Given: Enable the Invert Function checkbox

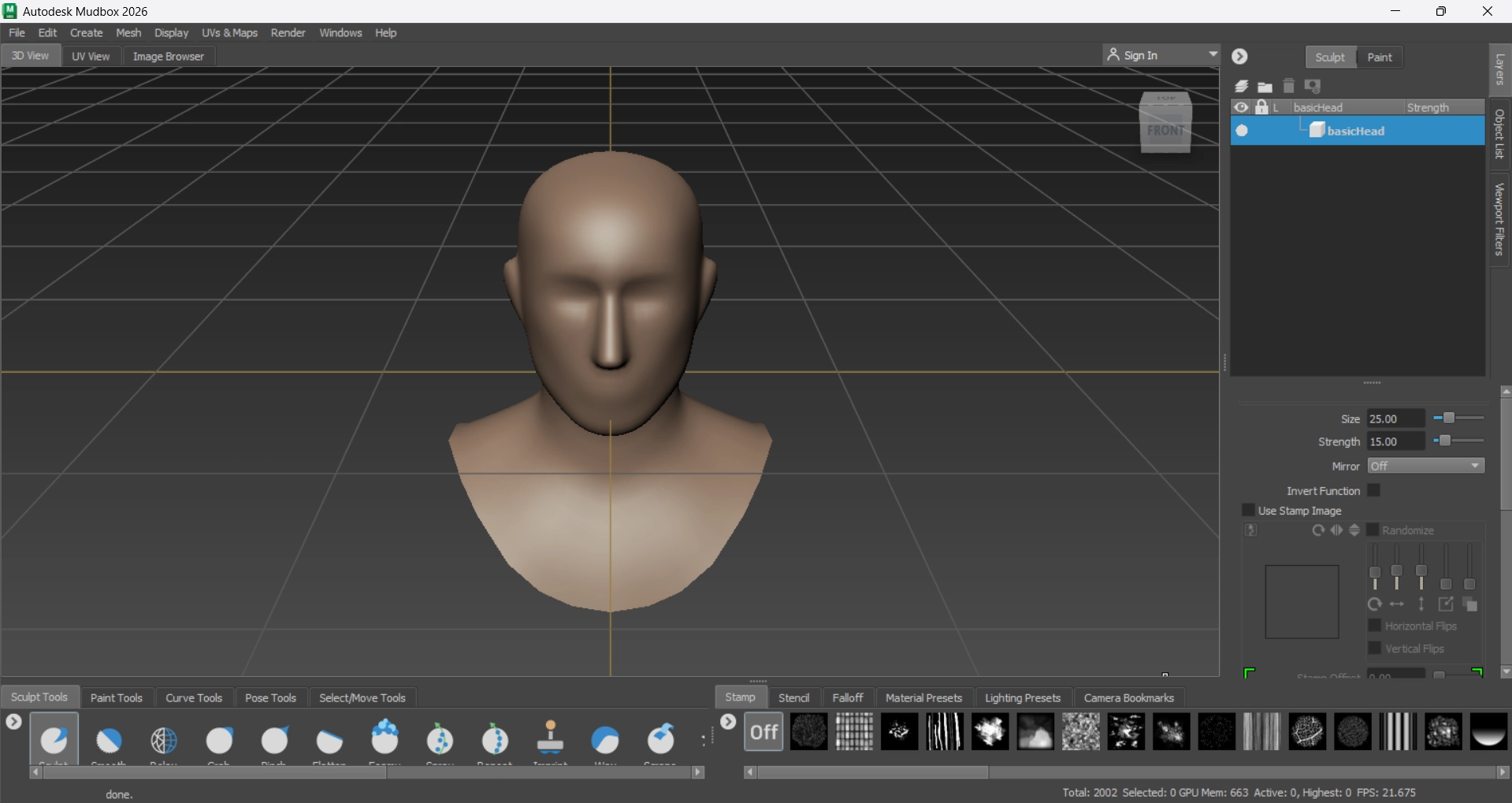Looking at the screenshot, I should click(1373, 490).
